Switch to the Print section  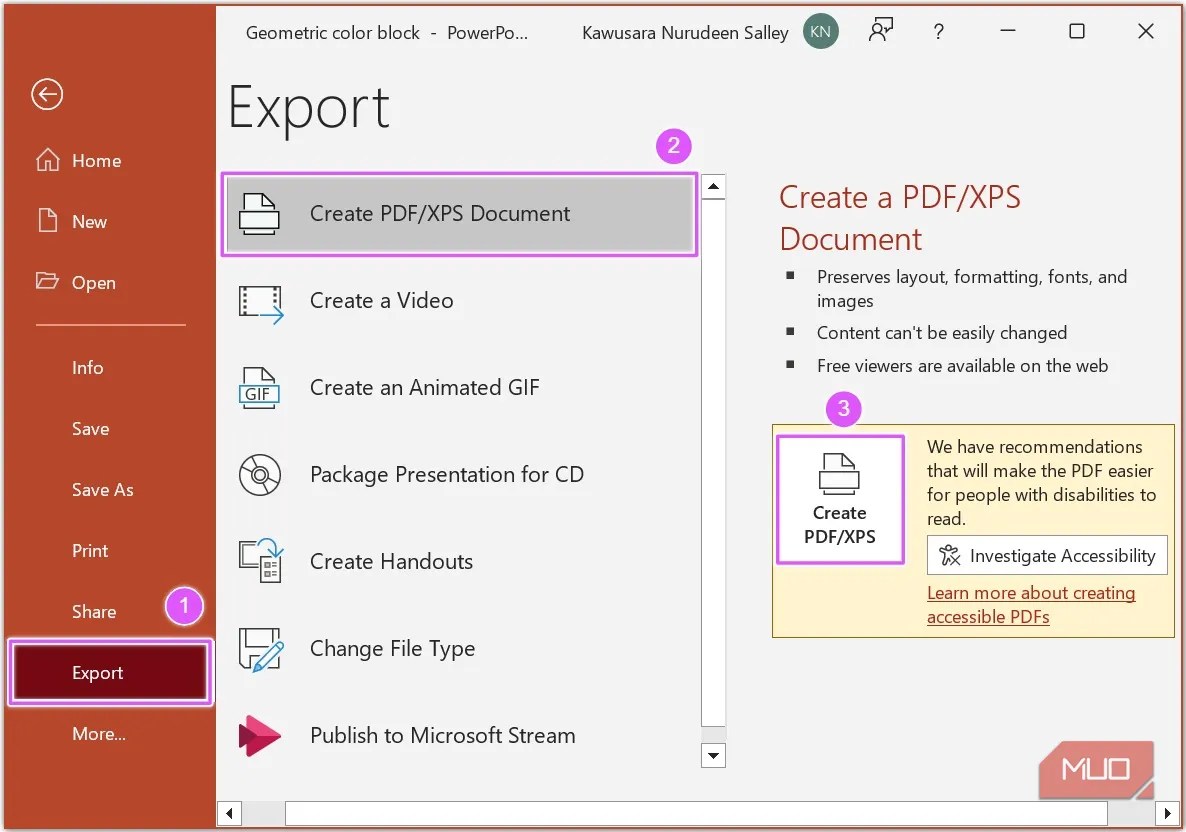coord(89,550)
